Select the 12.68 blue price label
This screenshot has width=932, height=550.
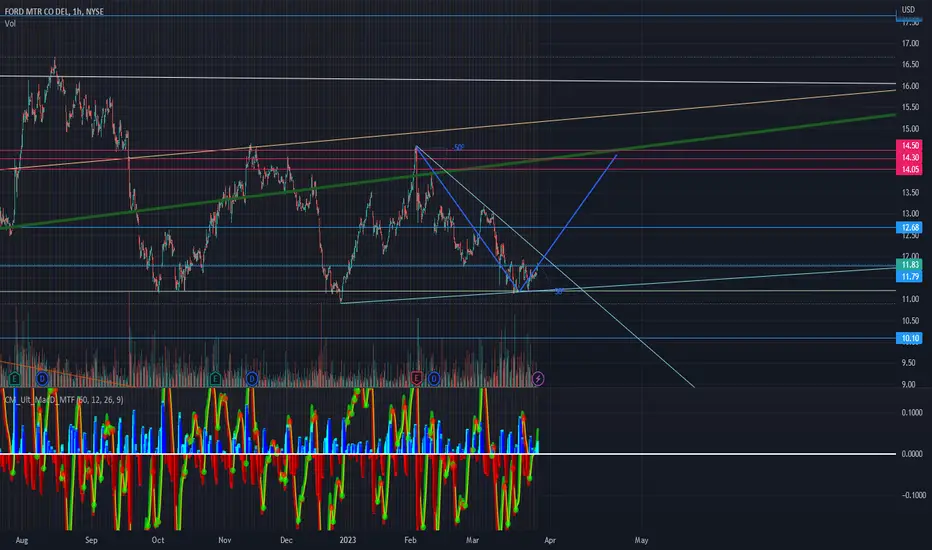click(909, 227)
